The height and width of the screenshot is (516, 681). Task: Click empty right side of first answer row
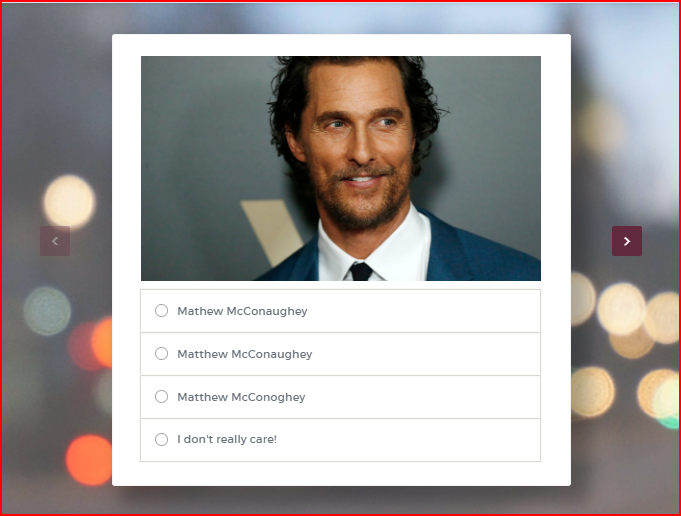pyautogui.click(x=450, y=311)
